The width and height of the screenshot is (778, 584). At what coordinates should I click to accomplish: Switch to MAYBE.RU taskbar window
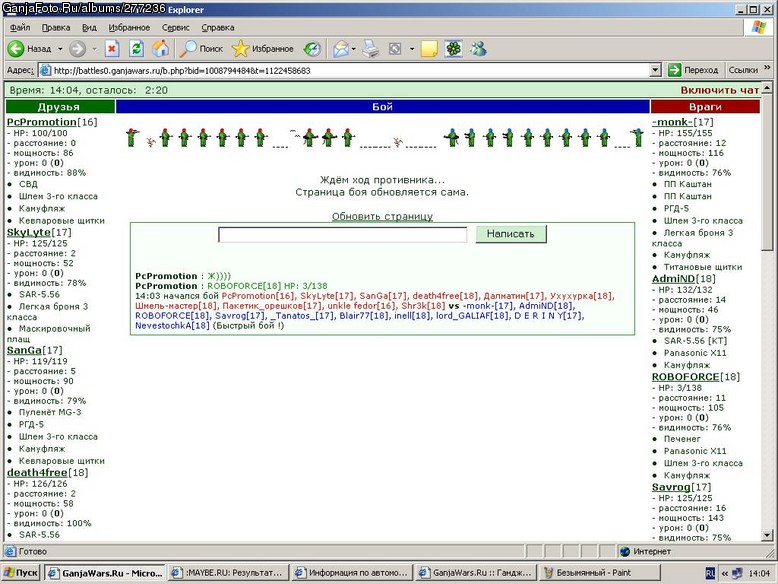click(228, 573)
